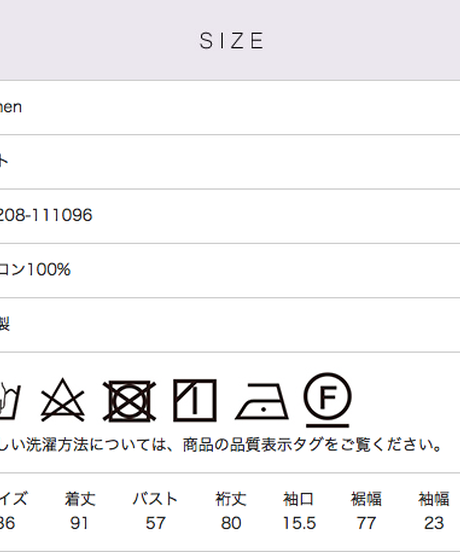Click the 裄丈 column header
The height and width of the screenshot is (552, 460).
coord(231,499)
